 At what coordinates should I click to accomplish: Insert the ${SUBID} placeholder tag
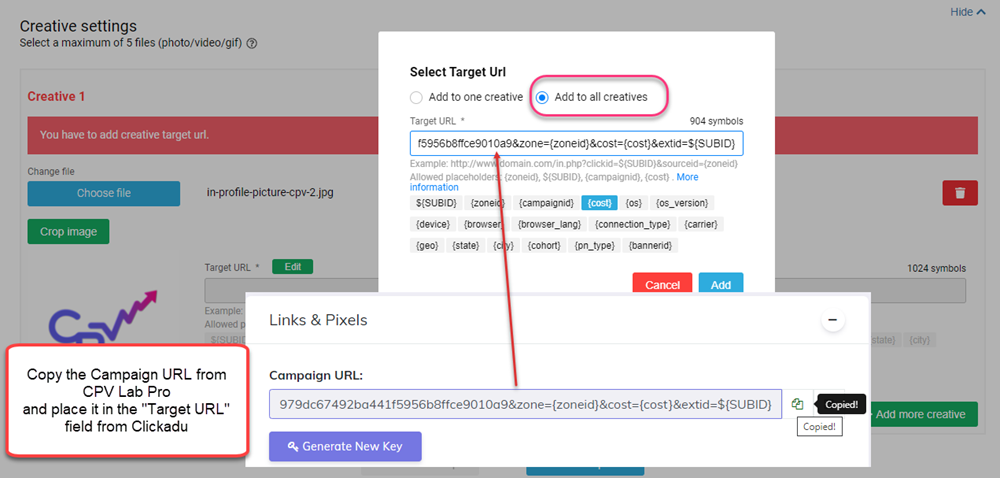click(435, 203)
